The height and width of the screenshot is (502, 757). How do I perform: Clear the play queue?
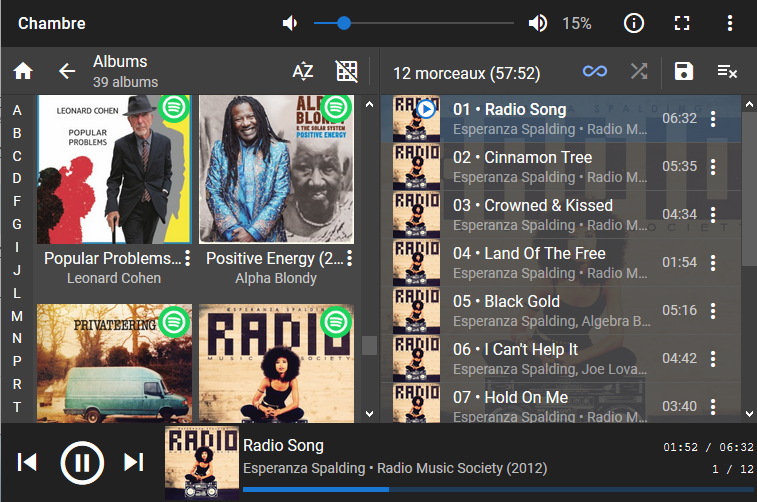point(727,71)
